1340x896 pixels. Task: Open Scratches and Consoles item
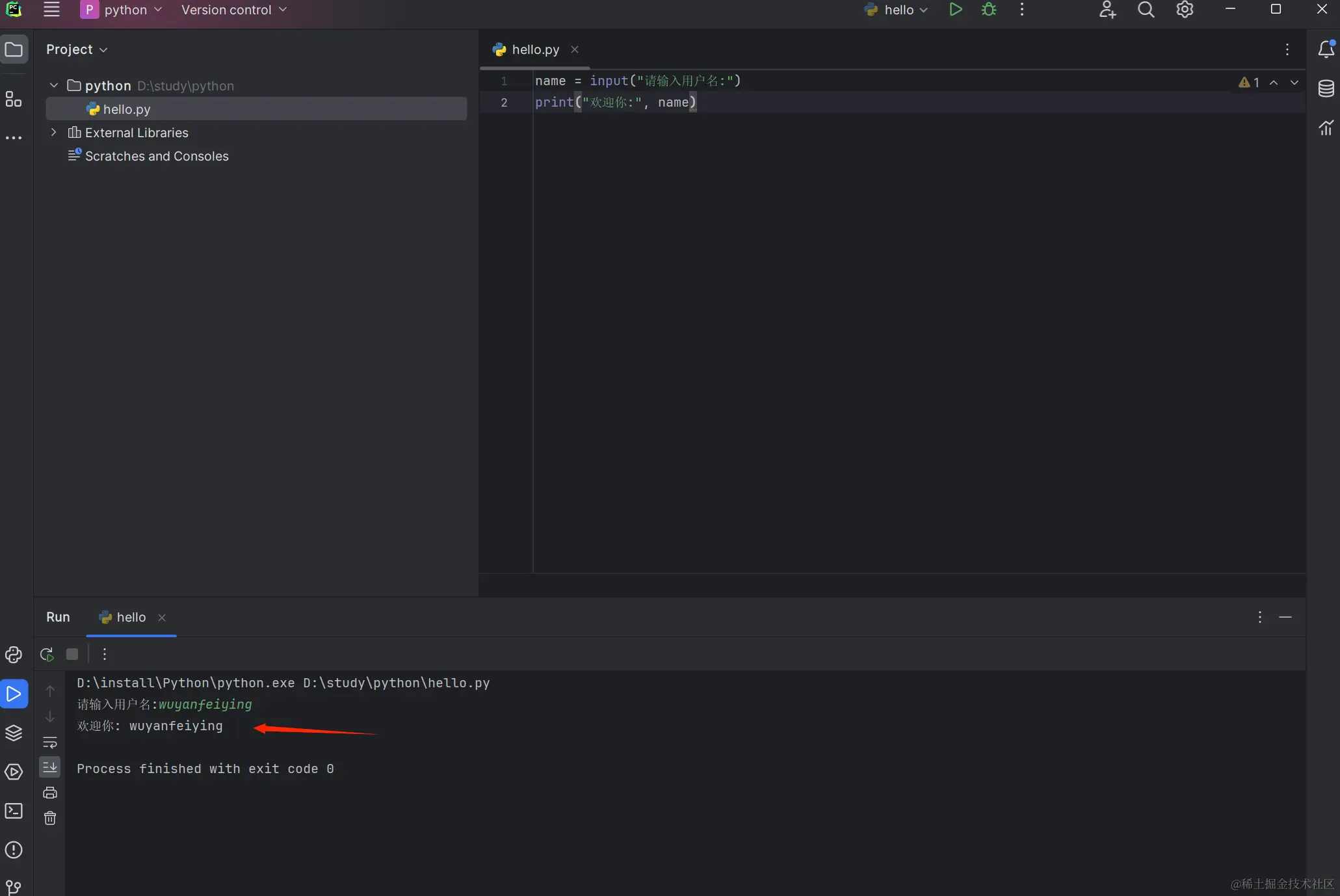pyautogui.click(x=156, y=156)
